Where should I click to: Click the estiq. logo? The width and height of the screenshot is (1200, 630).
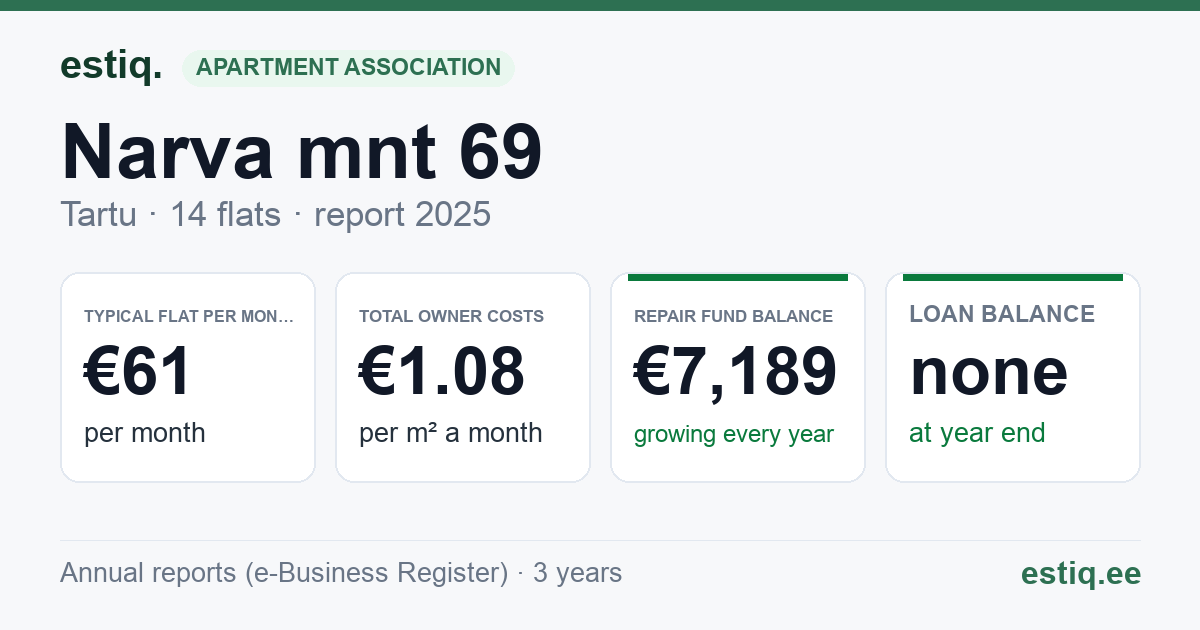111,67
